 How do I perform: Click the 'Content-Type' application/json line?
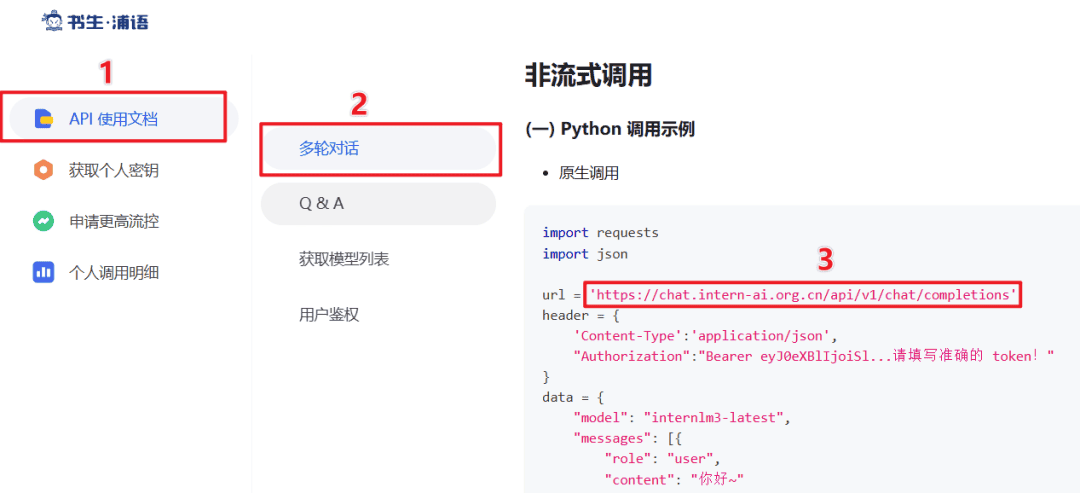[705, 336]
